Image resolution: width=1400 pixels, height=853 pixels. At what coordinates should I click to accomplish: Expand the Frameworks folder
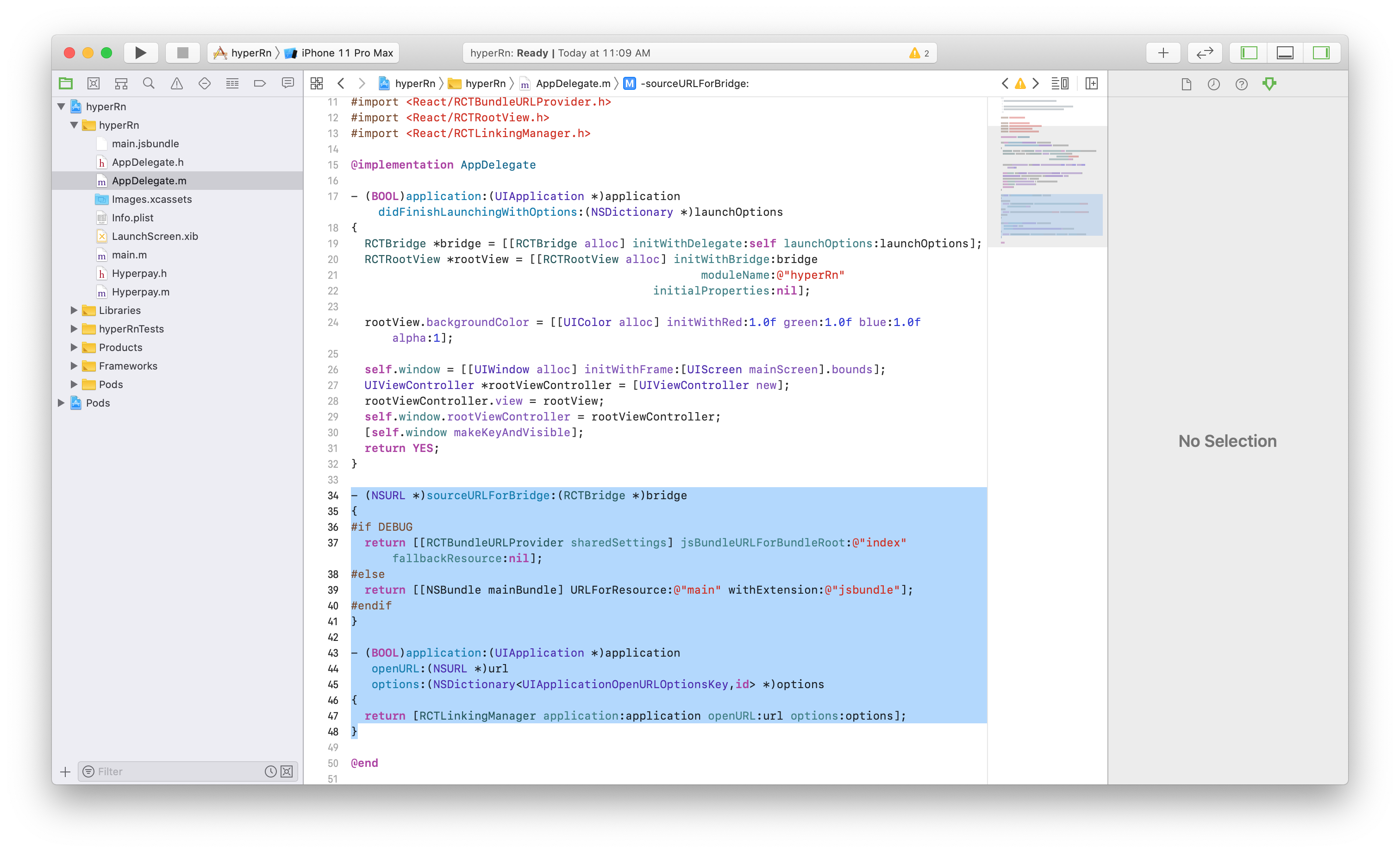(74, 366)
